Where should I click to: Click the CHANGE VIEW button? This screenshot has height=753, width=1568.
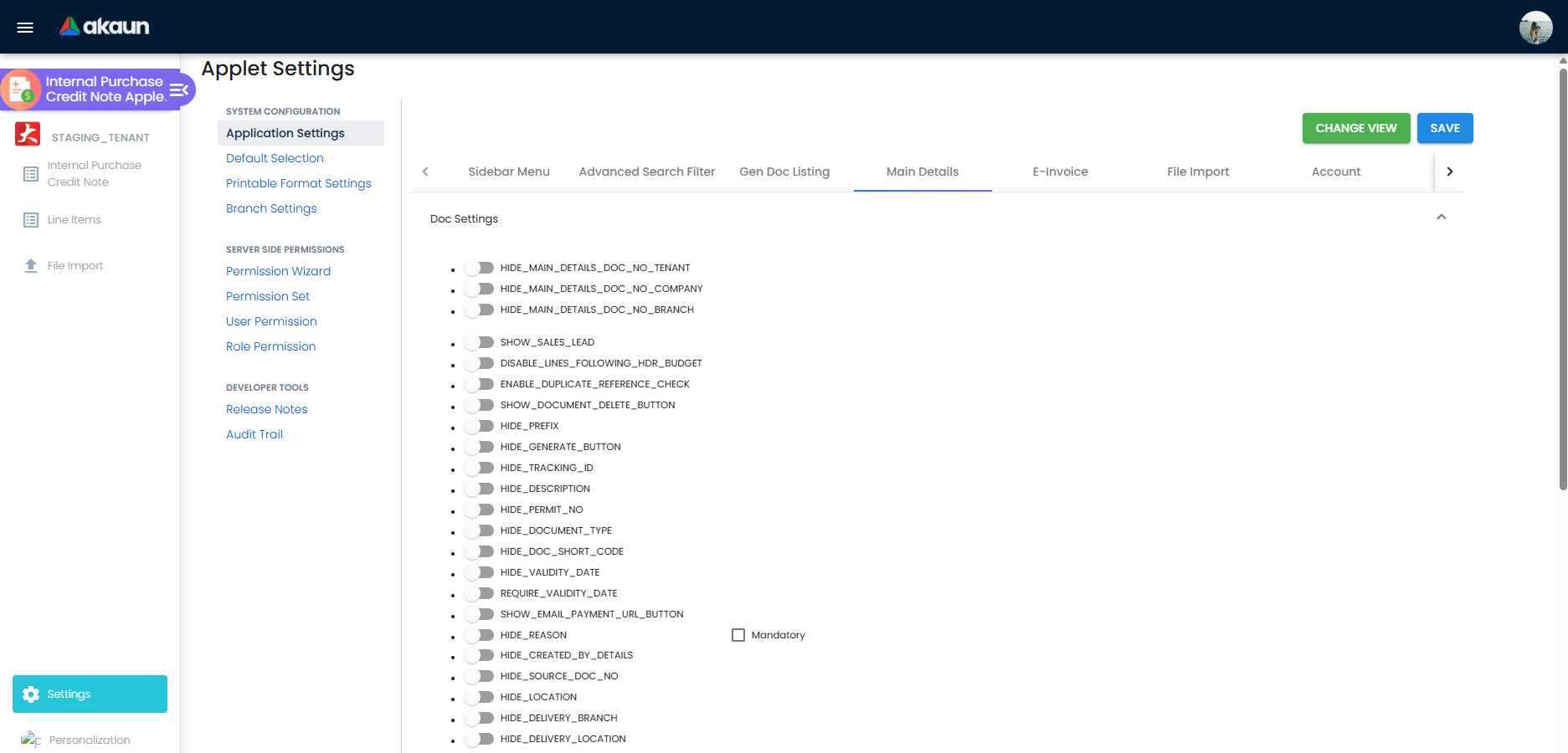[x=1356, y=128]
